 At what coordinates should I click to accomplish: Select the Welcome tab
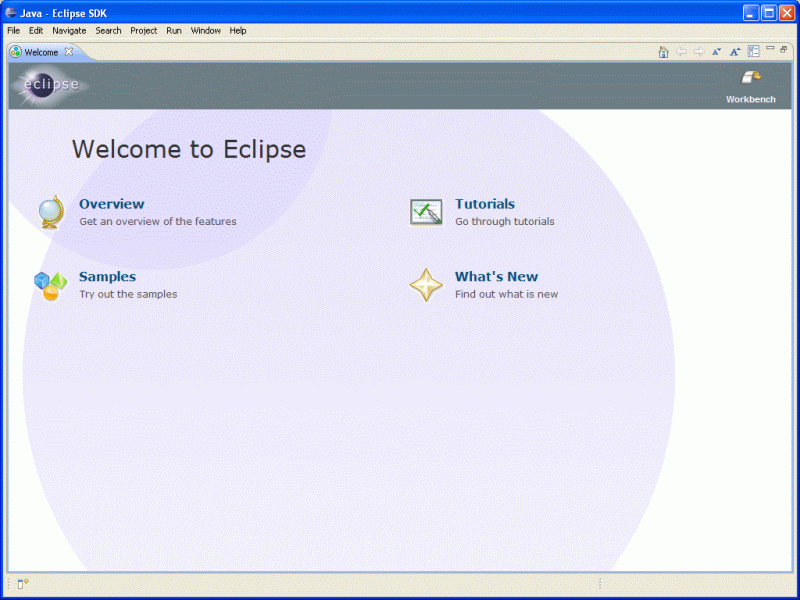(41, 52)
